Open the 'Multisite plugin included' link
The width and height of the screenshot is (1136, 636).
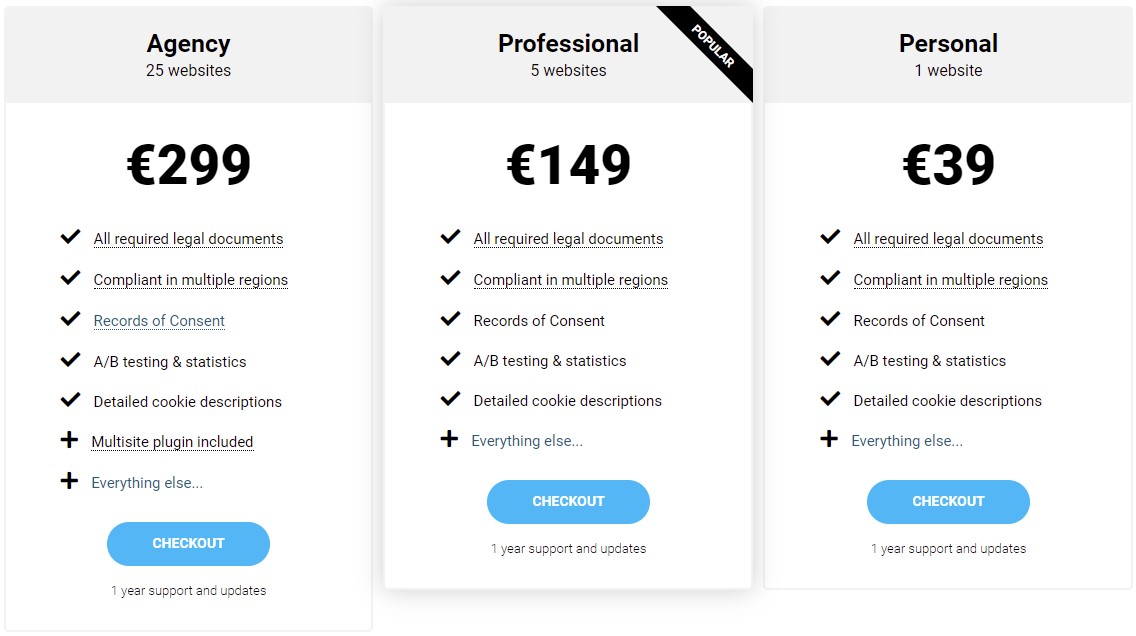click(172, 442)
